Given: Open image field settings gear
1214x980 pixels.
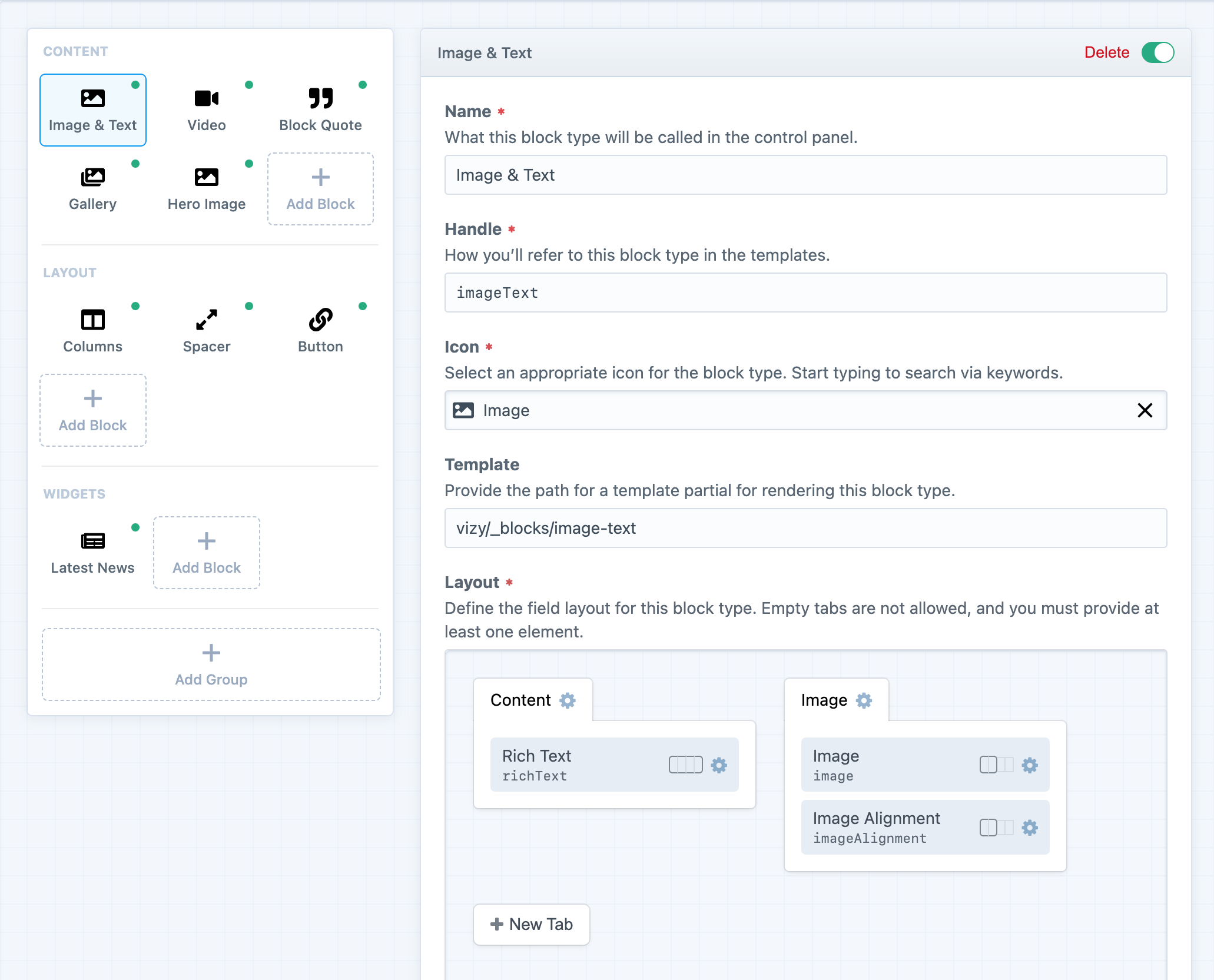Looking at the screenshot, I should [x=1030, y=765].
